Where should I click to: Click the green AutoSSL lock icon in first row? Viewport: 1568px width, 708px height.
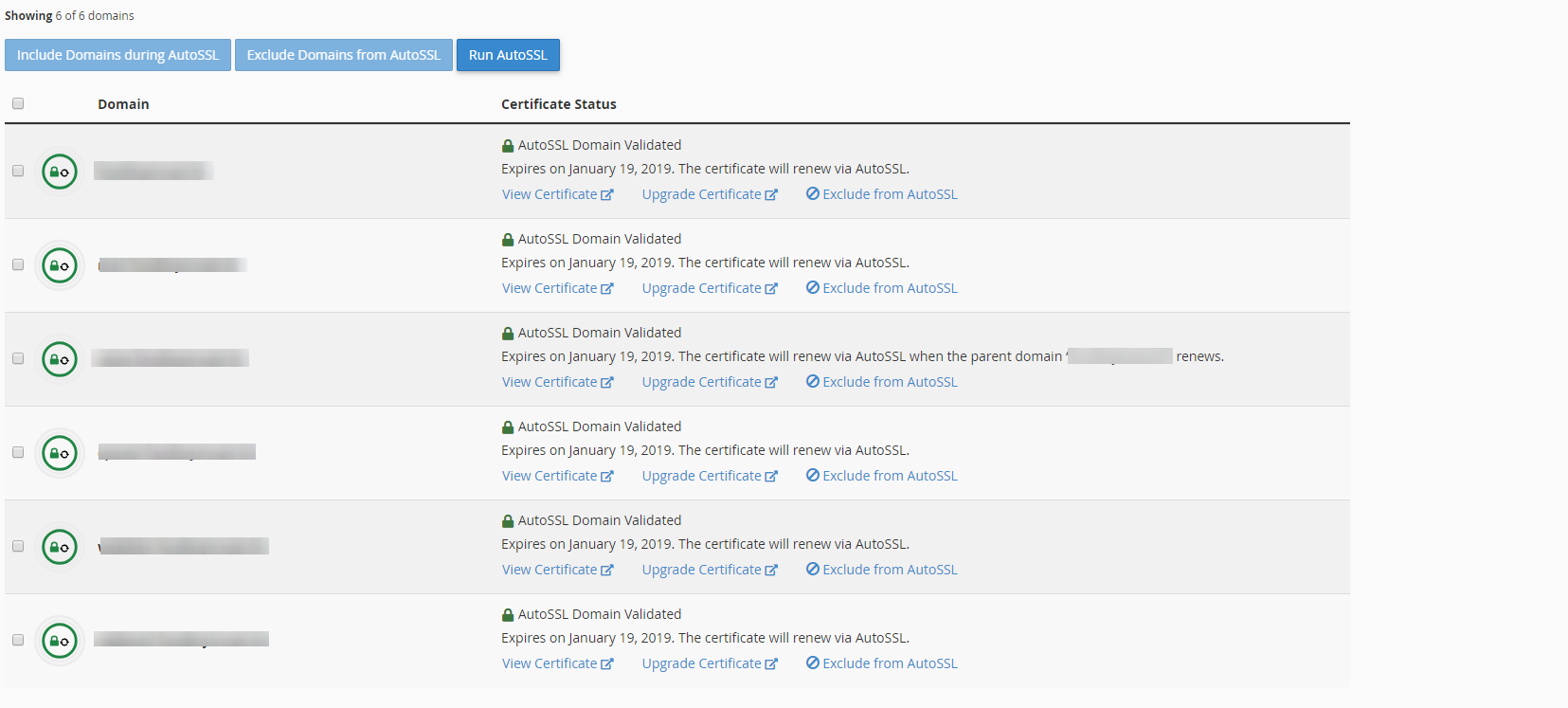(60, 172)
